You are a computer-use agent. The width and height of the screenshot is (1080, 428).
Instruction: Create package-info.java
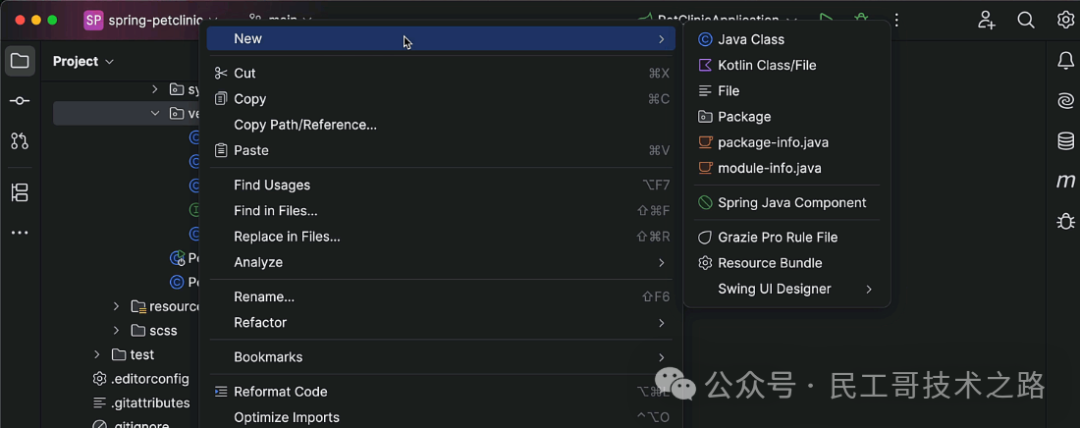[x=787, y=143]
